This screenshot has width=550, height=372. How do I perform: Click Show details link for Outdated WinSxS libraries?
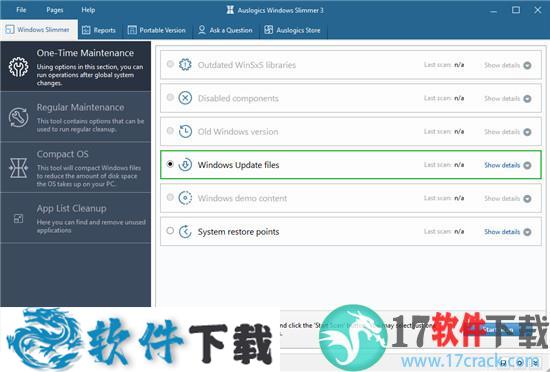tap(502, 65)
